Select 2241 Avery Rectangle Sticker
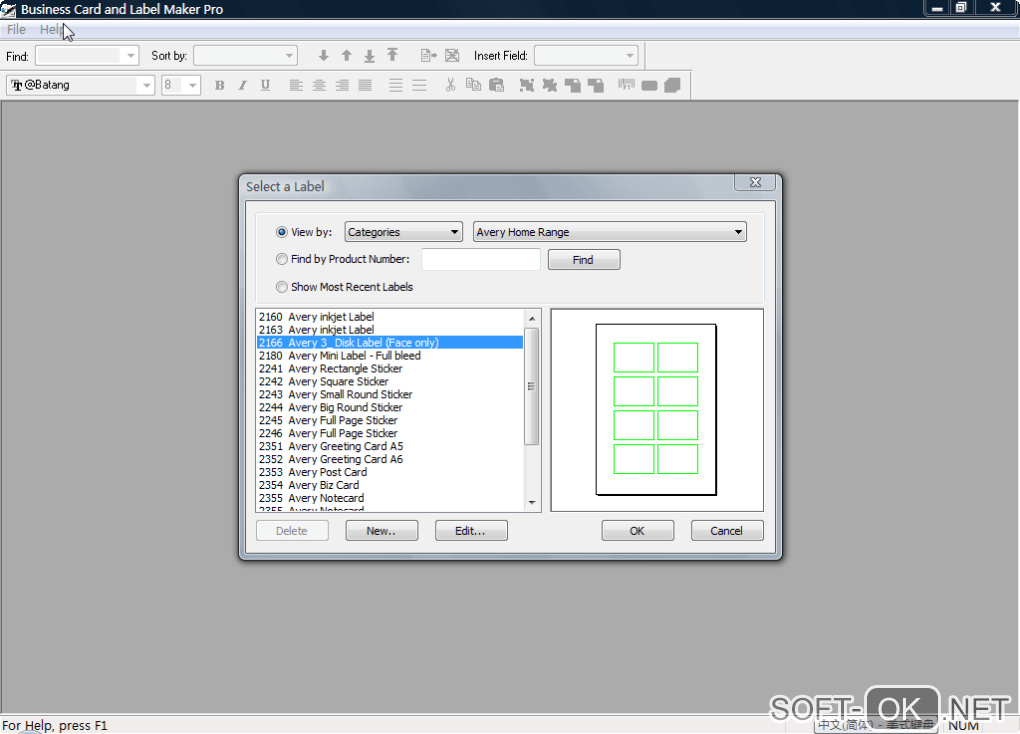The height and width of the screenshot is (734, 1020). pyautogui.click(x=389, y=369)
